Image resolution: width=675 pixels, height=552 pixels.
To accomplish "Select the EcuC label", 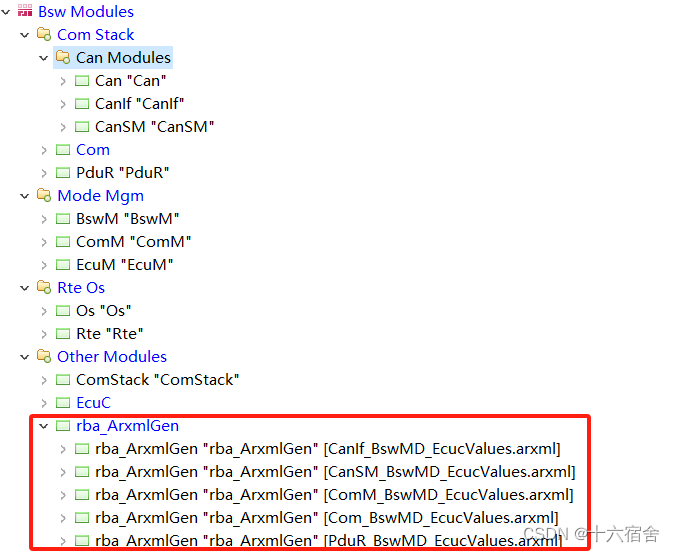I will coord(93,403).
